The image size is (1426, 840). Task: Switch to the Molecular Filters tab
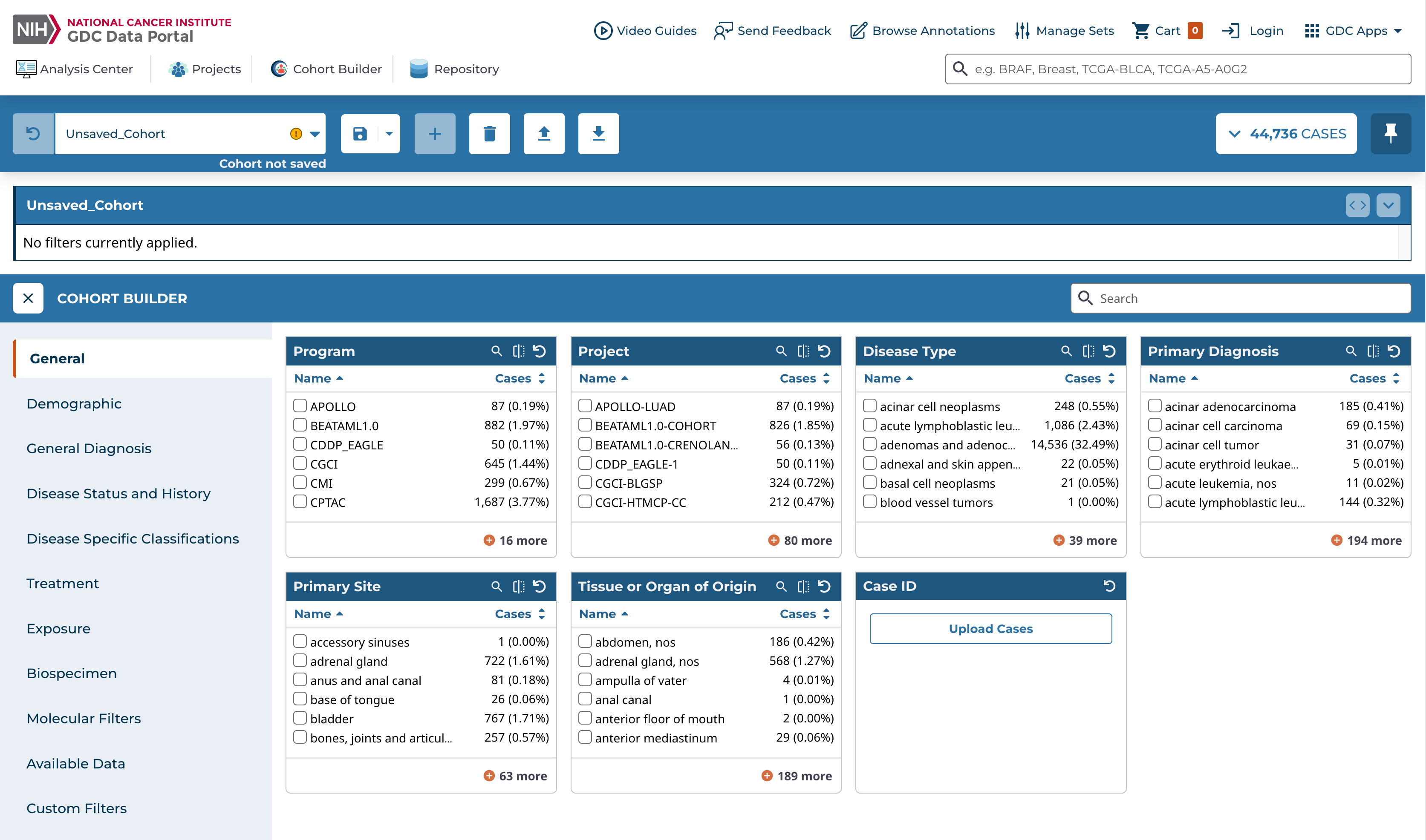coord(84,718)
